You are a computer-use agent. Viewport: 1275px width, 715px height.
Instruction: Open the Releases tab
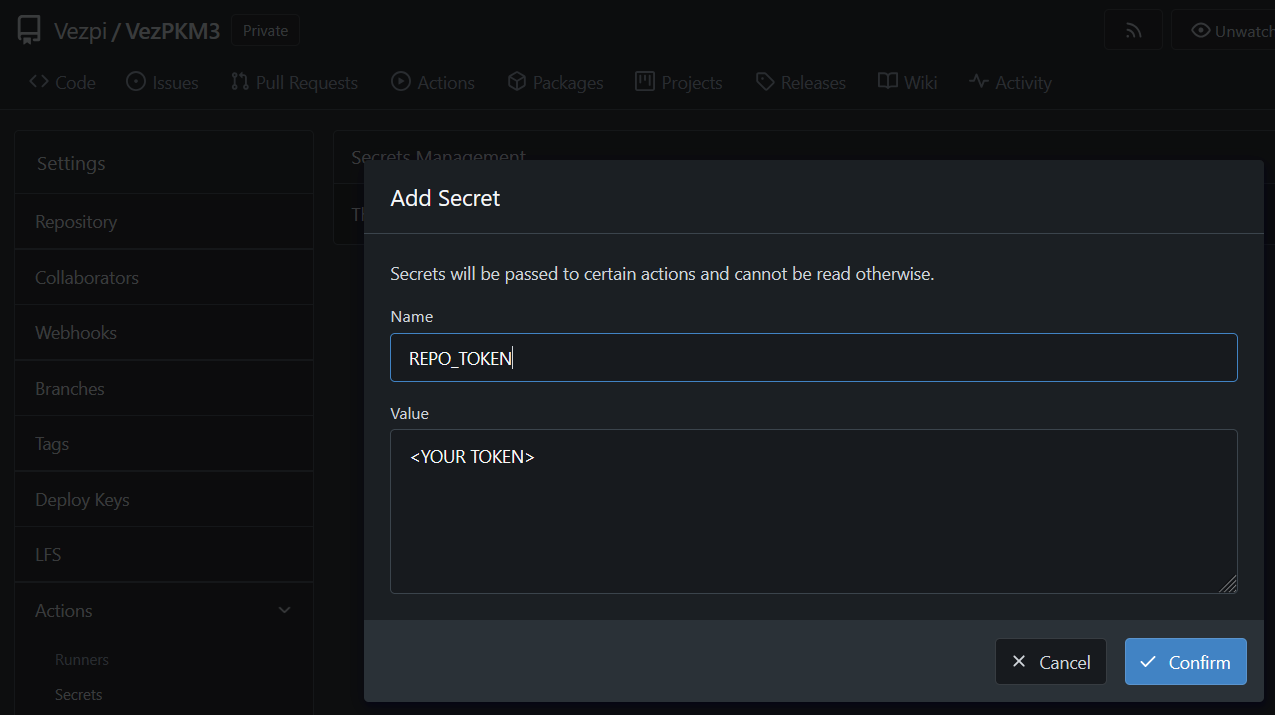coord(801,83)
